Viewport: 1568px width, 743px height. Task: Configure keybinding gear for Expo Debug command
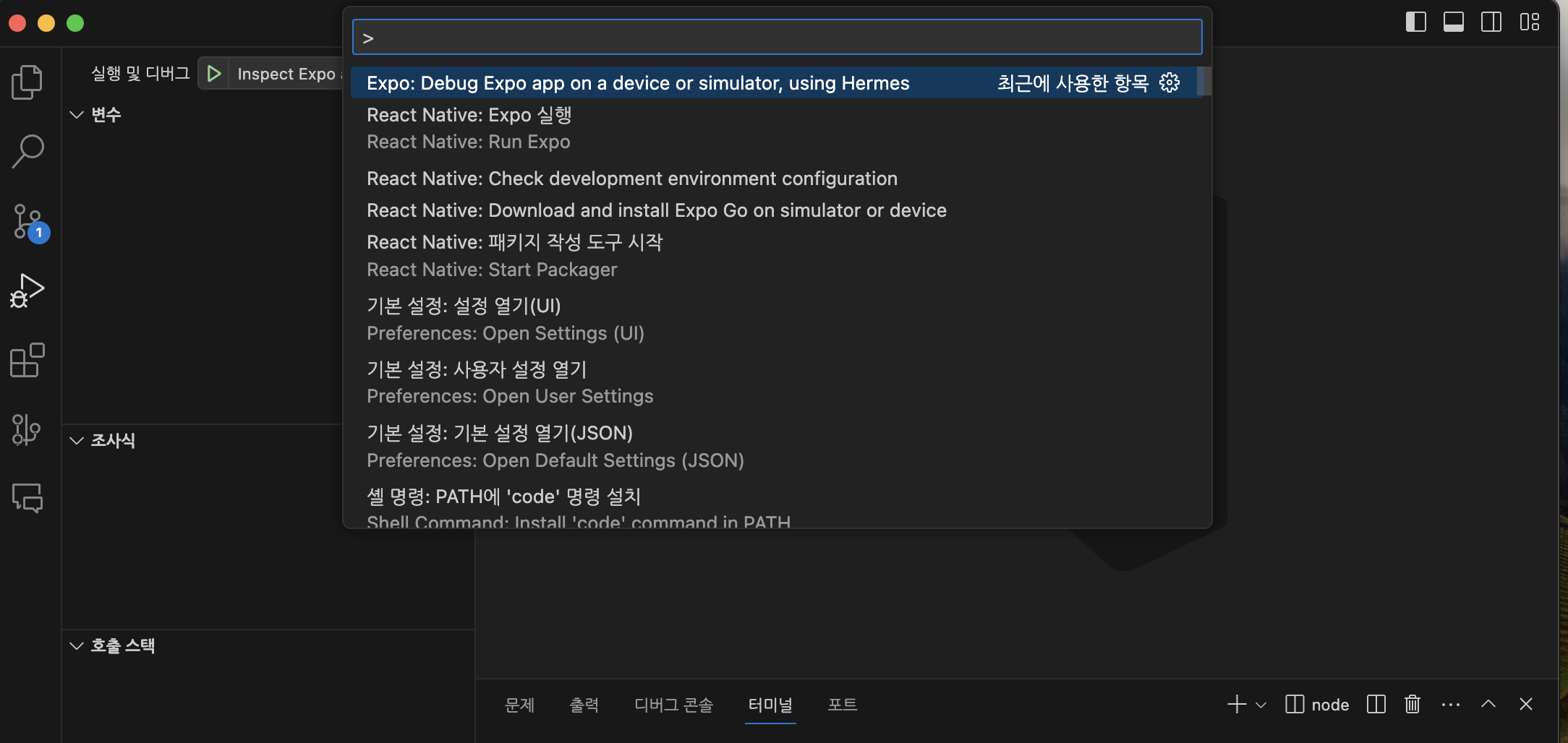[x=1169, y=83]
